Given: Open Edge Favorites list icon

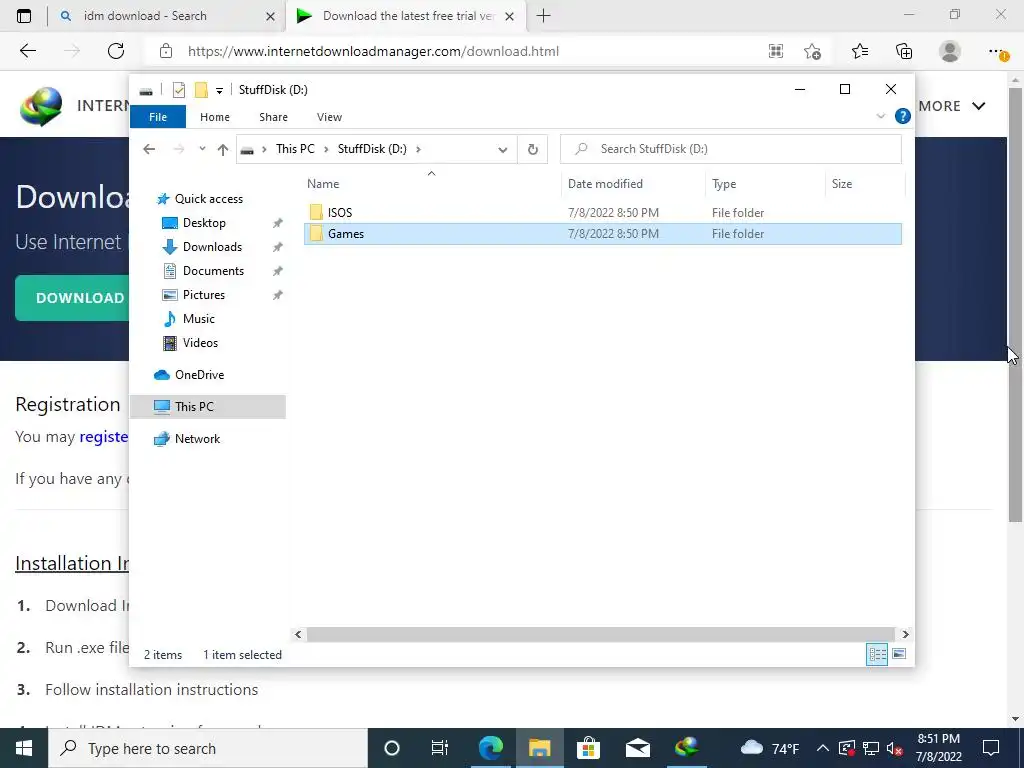Looking at the screenshot, I should click(860, 51).
